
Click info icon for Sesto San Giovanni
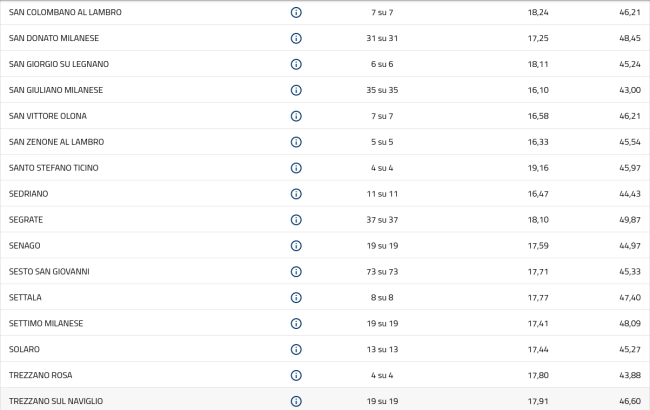(296, 272)
